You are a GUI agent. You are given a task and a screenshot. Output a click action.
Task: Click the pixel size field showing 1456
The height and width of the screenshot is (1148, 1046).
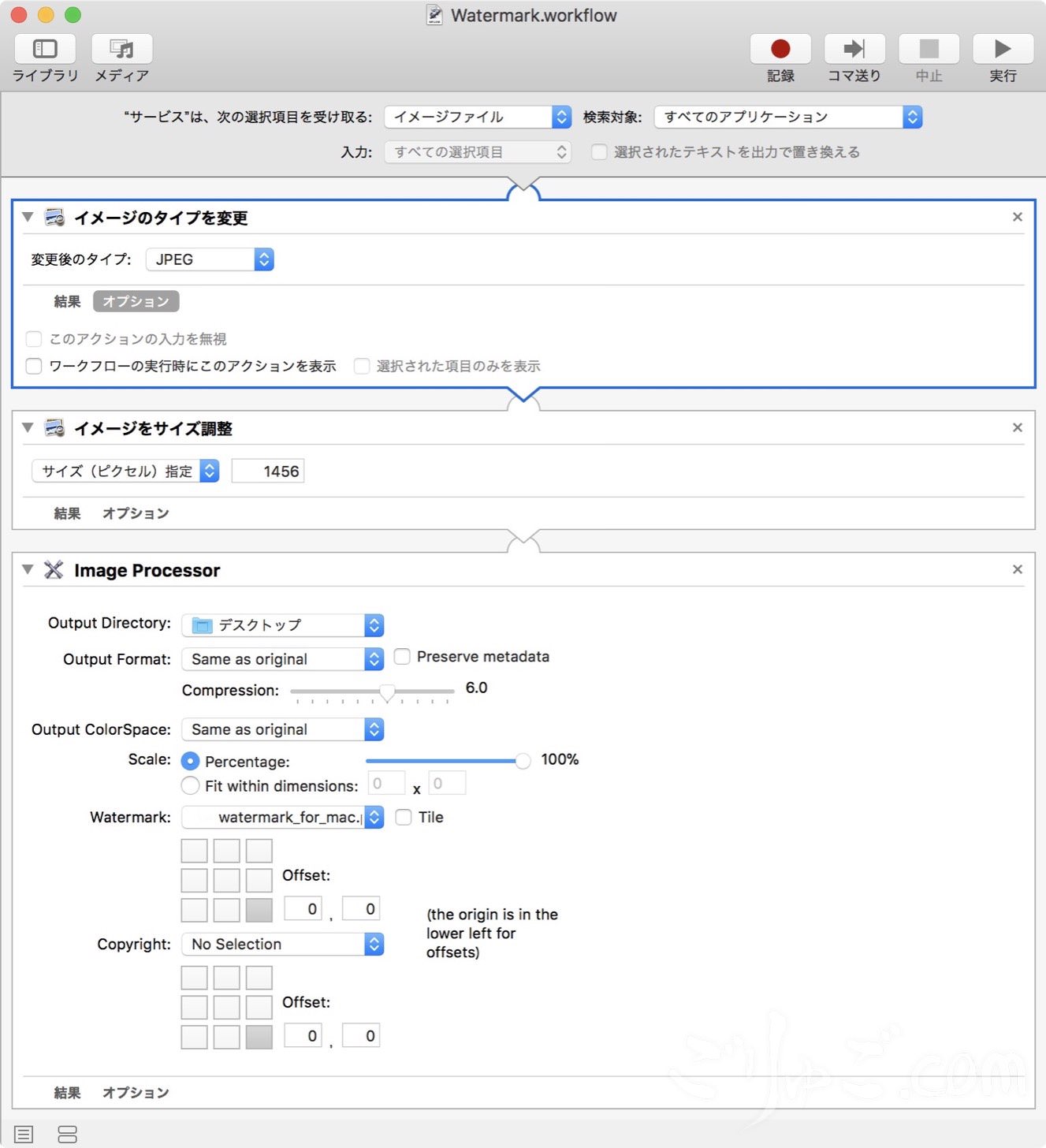tap(268, 471)
